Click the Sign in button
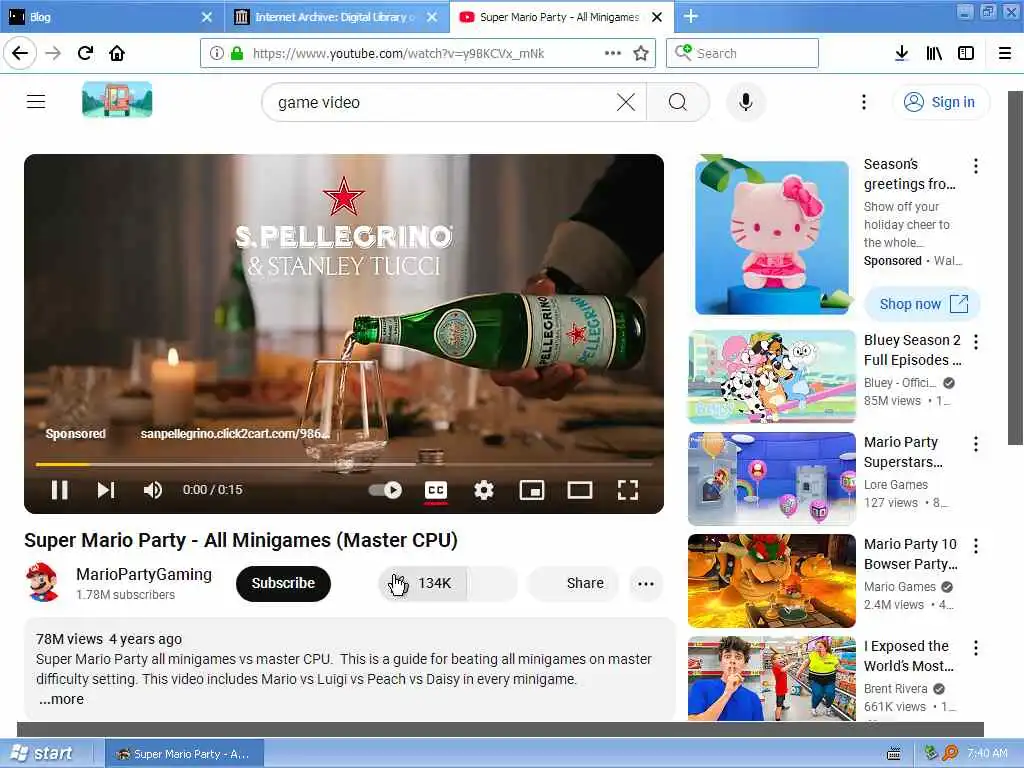Image resolution: width=1024 pixels, height=768 pixels. 940,102
